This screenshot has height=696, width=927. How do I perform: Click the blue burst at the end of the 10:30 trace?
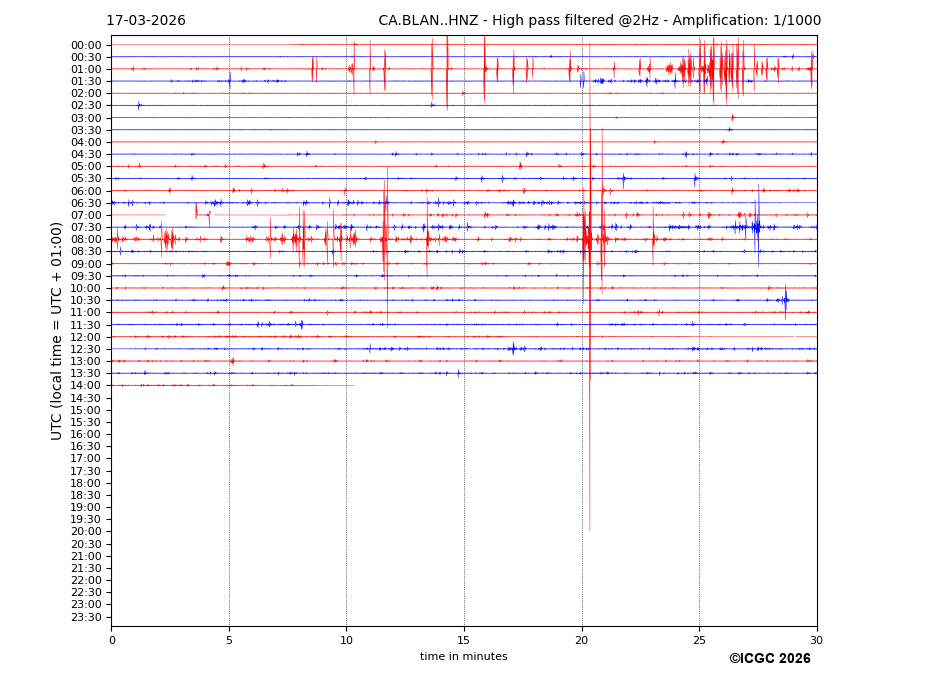click(x=785, y=300)
